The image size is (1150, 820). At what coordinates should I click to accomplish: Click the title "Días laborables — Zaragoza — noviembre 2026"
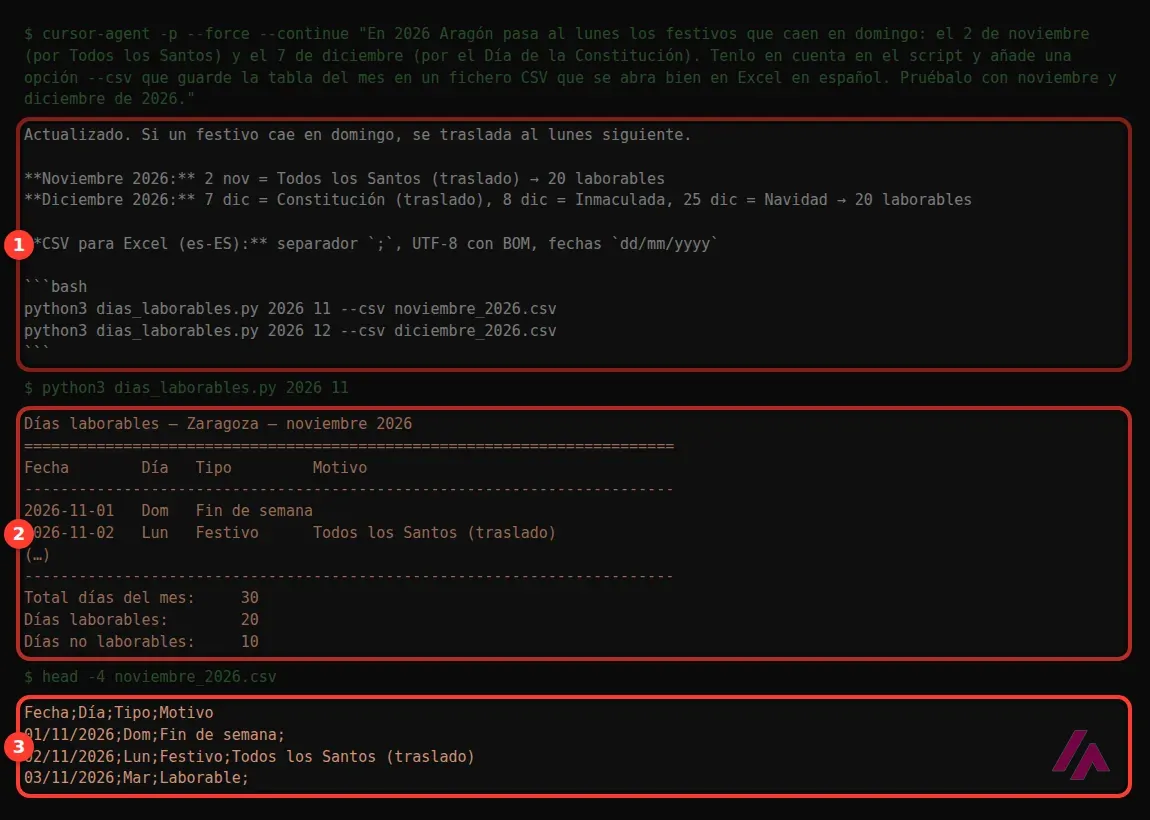pos(218,424)
